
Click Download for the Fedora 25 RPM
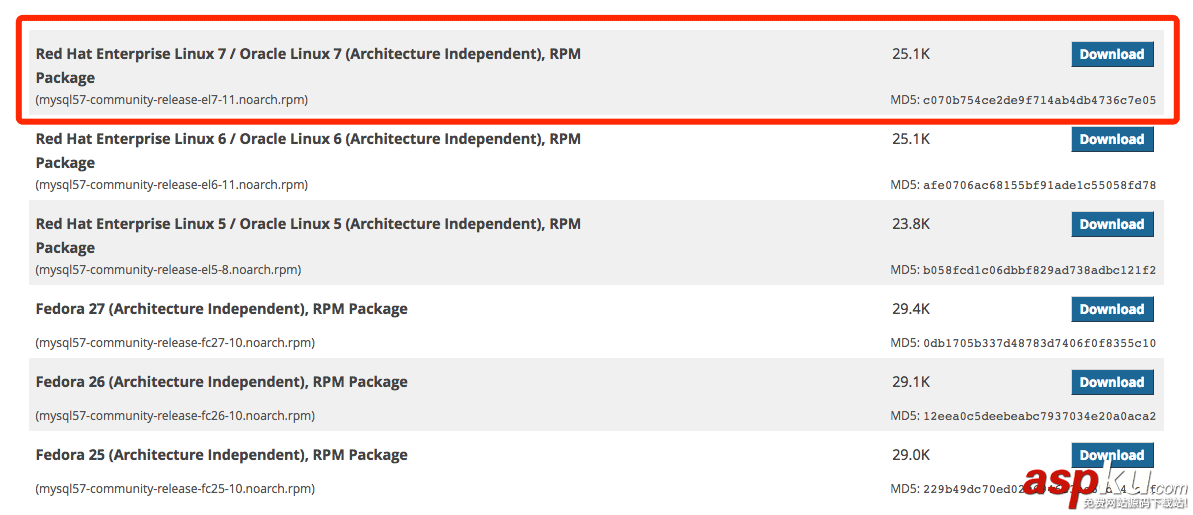point(1112,455)
